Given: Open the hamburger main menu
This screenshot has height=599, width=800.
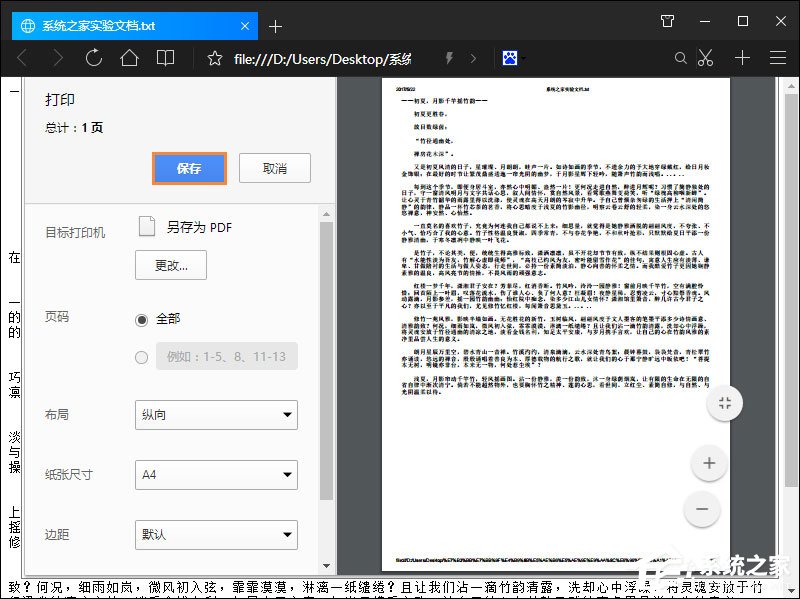Looking at the screenshot, I should click(778, 58).
